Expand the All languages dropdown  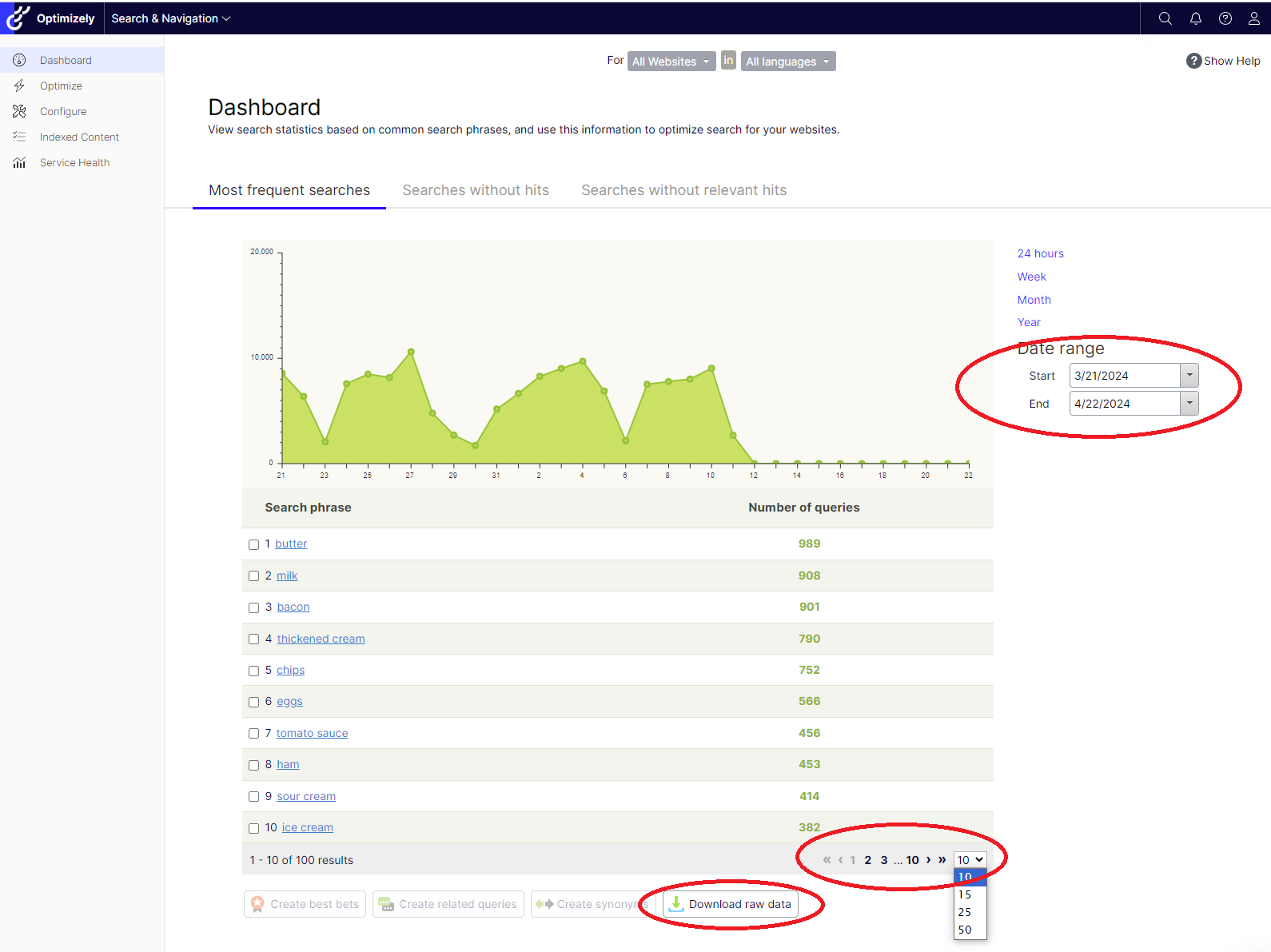[787, 62]
